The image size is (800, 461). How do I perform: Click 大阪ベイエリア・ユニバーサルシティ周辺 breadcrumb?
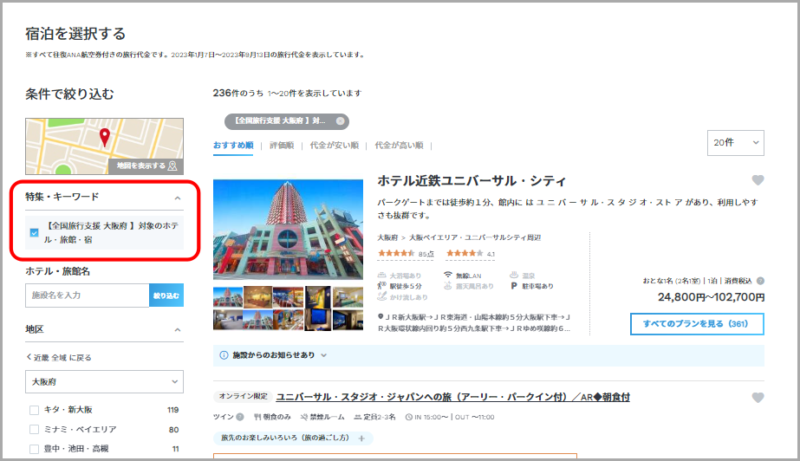(475, 238)
